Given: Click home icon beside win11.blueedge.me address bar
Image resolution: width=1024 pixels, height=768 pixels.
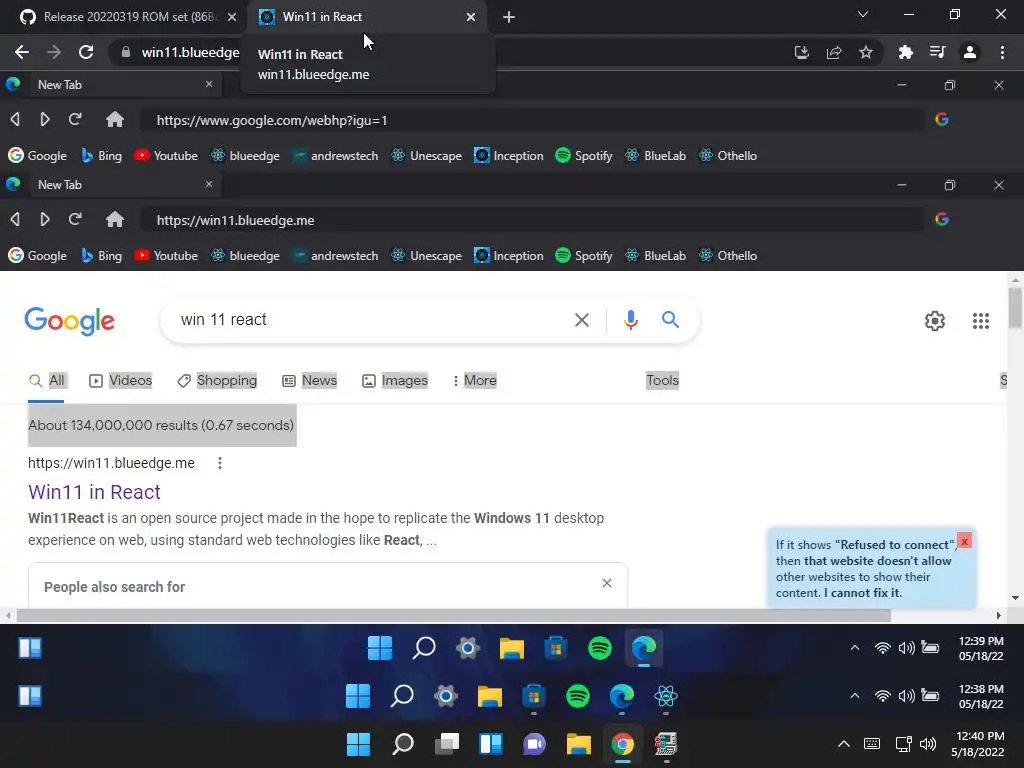Looking at the screenshot, I should pyautogui.click(x=115, y=219).
